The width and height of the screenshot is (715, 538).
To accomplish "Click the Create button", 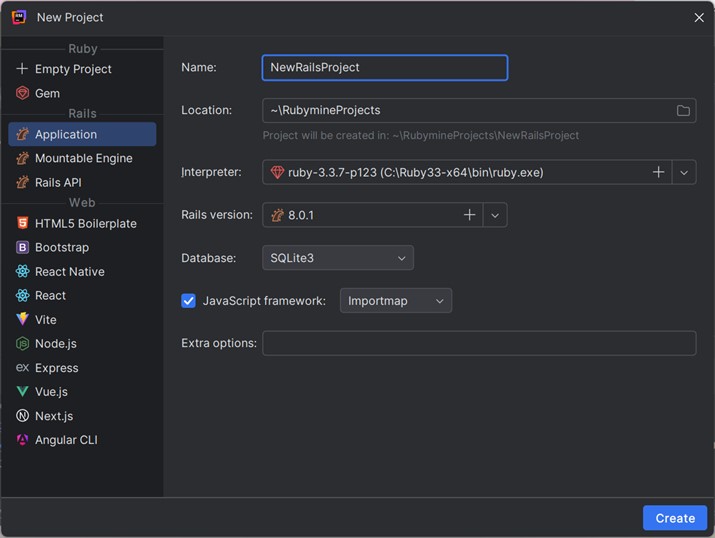I will pos(674,517).
